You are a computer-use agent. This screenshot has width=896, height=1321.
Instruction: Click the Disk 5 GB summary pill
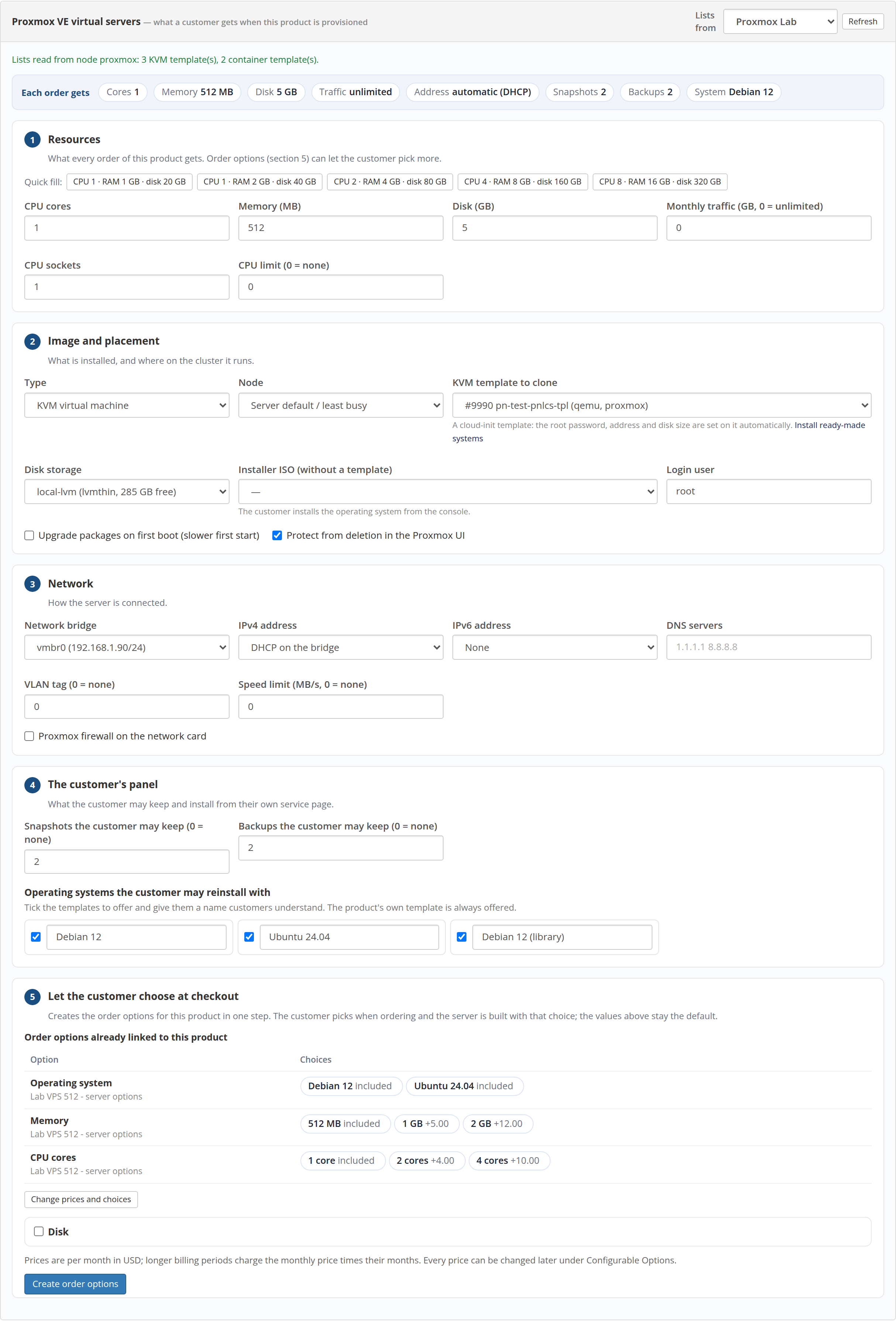[x=276, y=92]
